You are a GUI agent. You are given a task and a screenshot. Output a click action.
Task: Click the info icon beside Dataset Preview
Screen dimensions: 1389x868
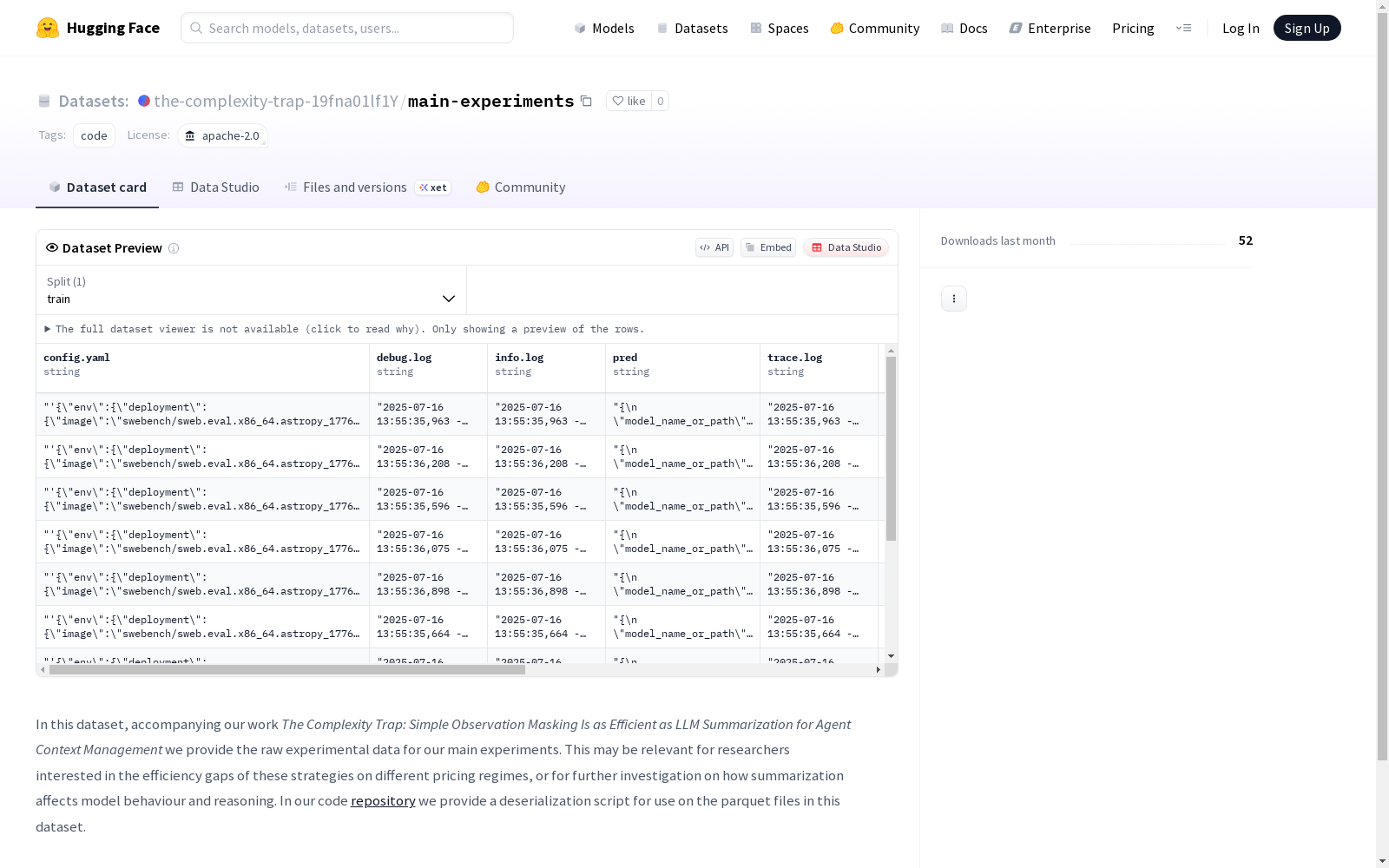coord(174,248)
